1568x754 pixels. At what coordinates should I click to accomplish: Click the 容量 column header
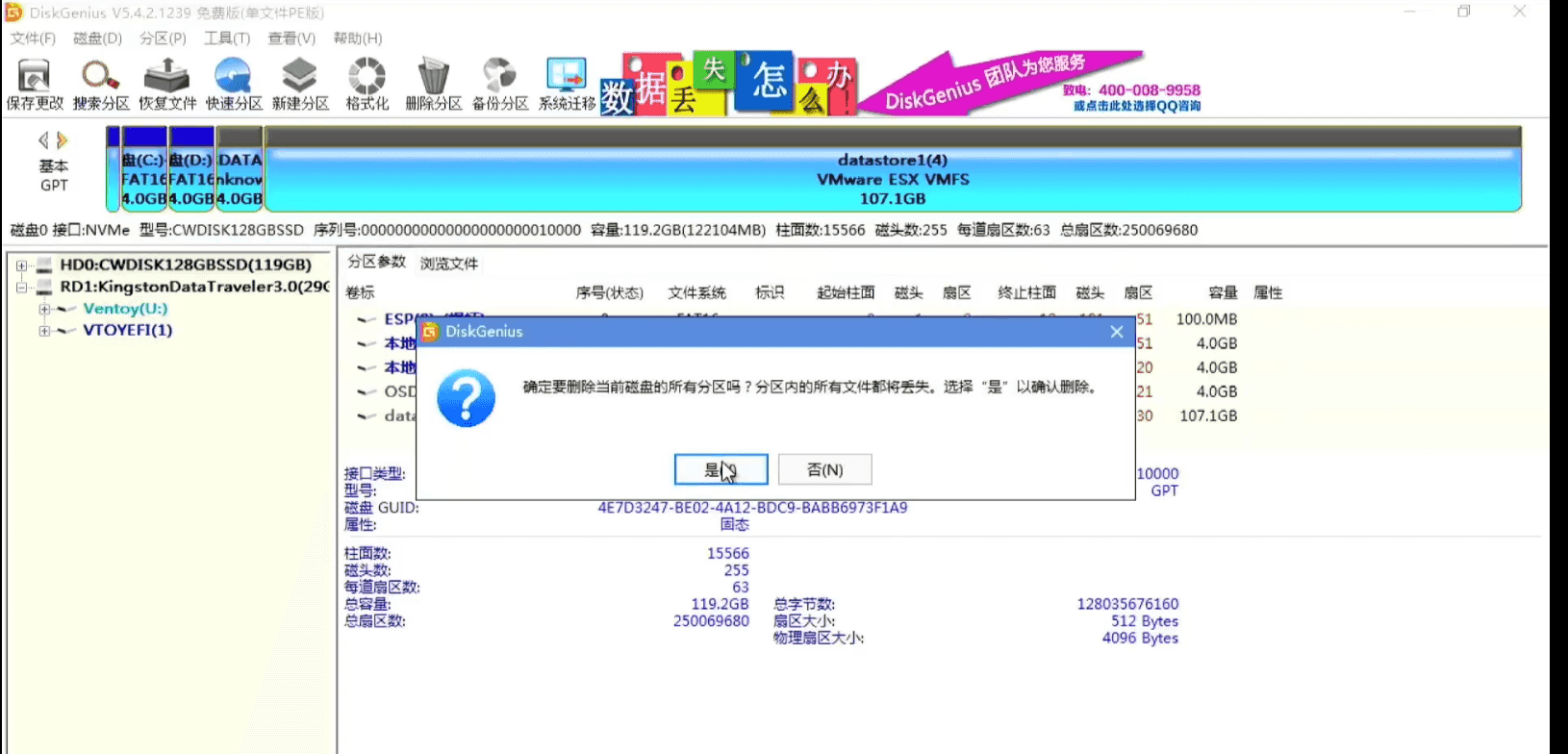point(1223,292)
